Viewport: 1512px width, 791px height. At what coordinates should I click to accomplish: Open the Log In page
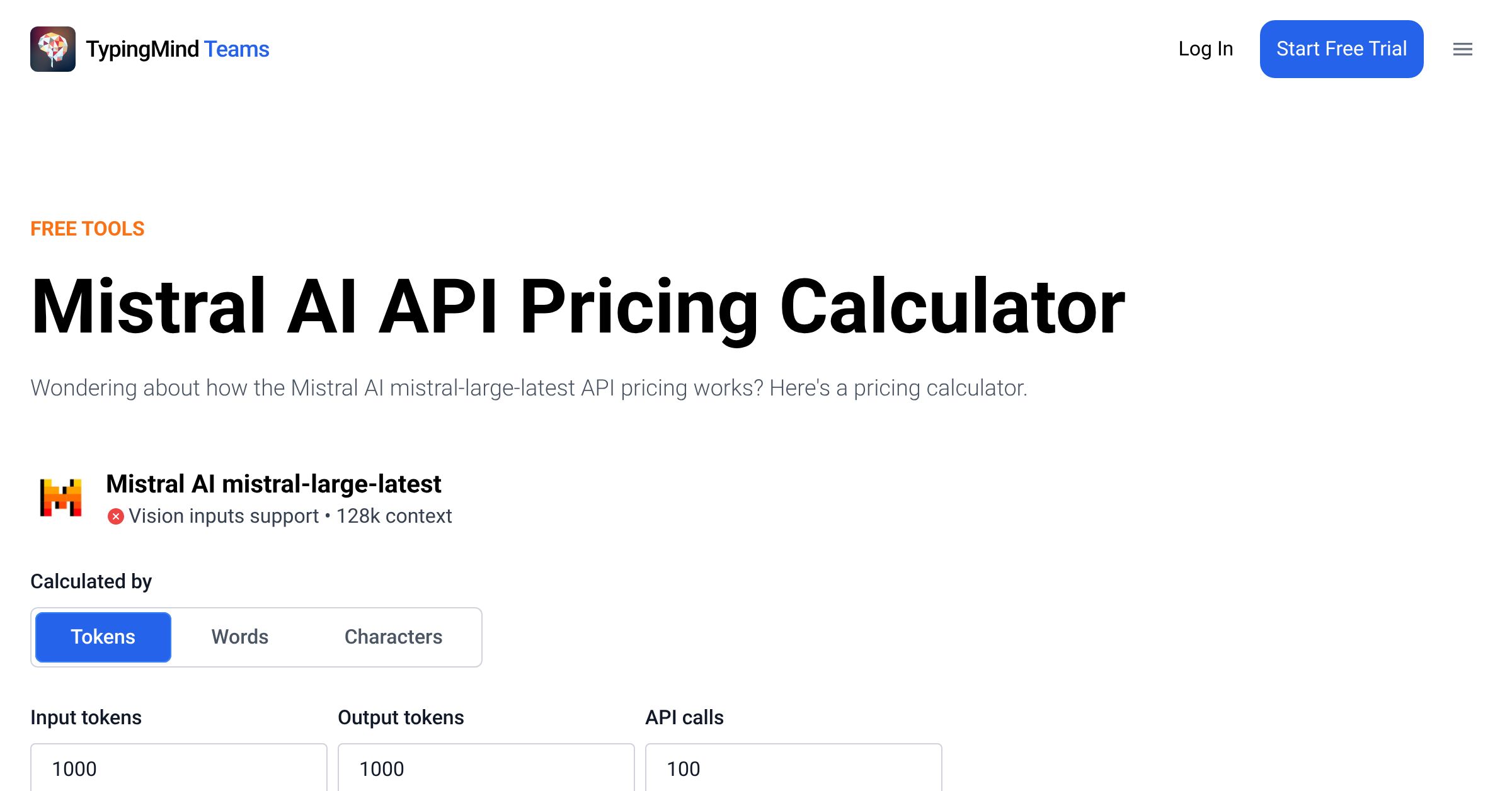[1205, 49]
